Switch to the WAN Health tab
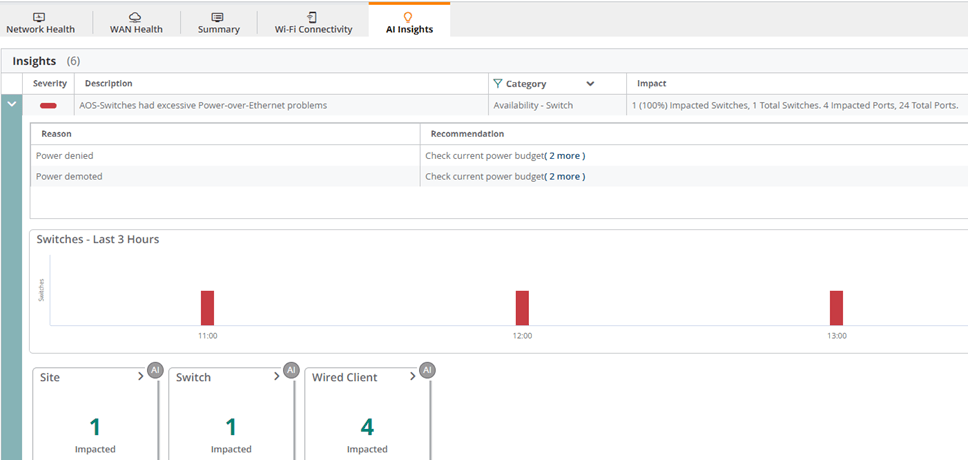 (136, 29)
